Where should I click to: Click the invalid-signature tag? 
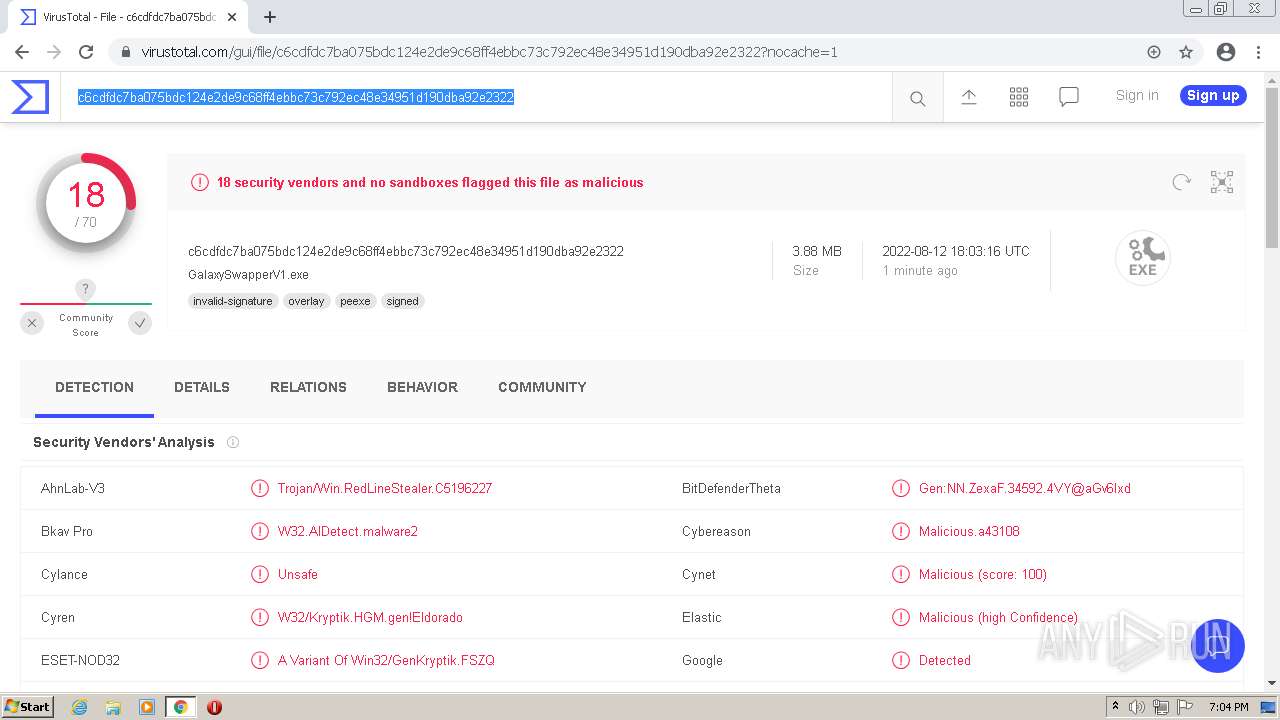pos(233,301)
